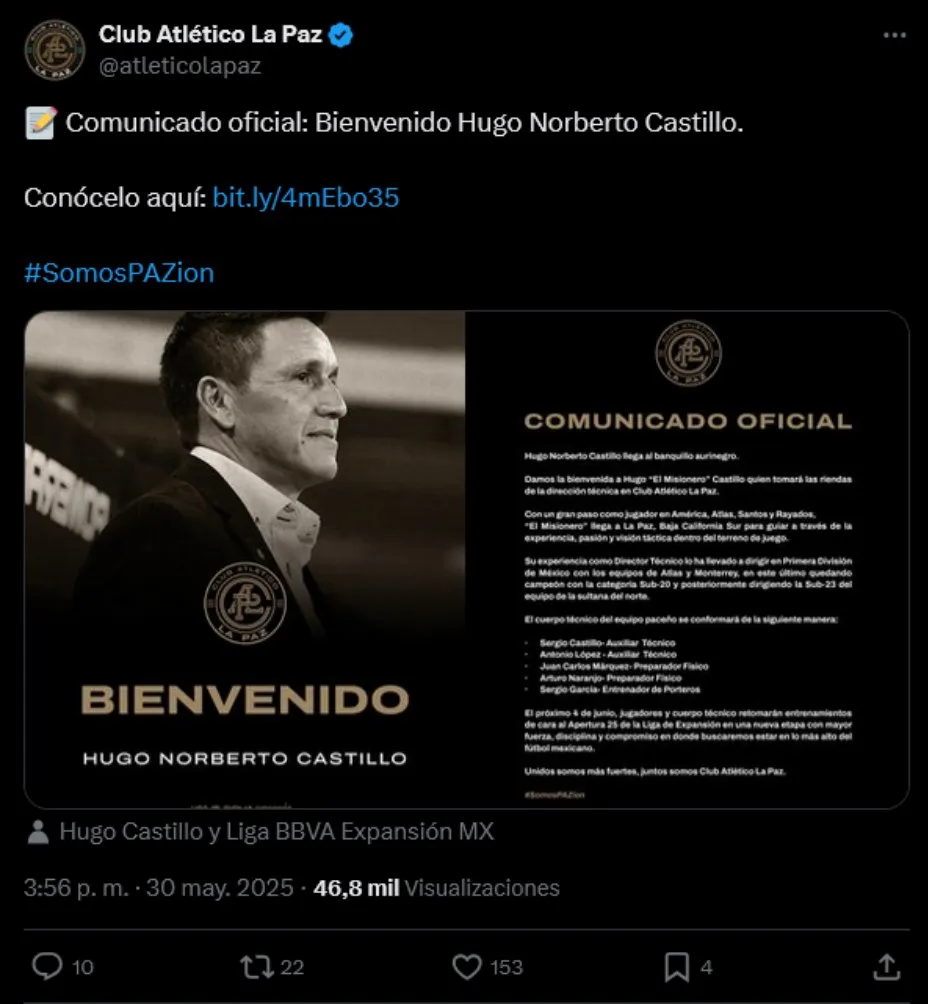Repost this tweet using the retweet icon
The width and height of the screenshot is (928, 1004).
pos(255,966)
